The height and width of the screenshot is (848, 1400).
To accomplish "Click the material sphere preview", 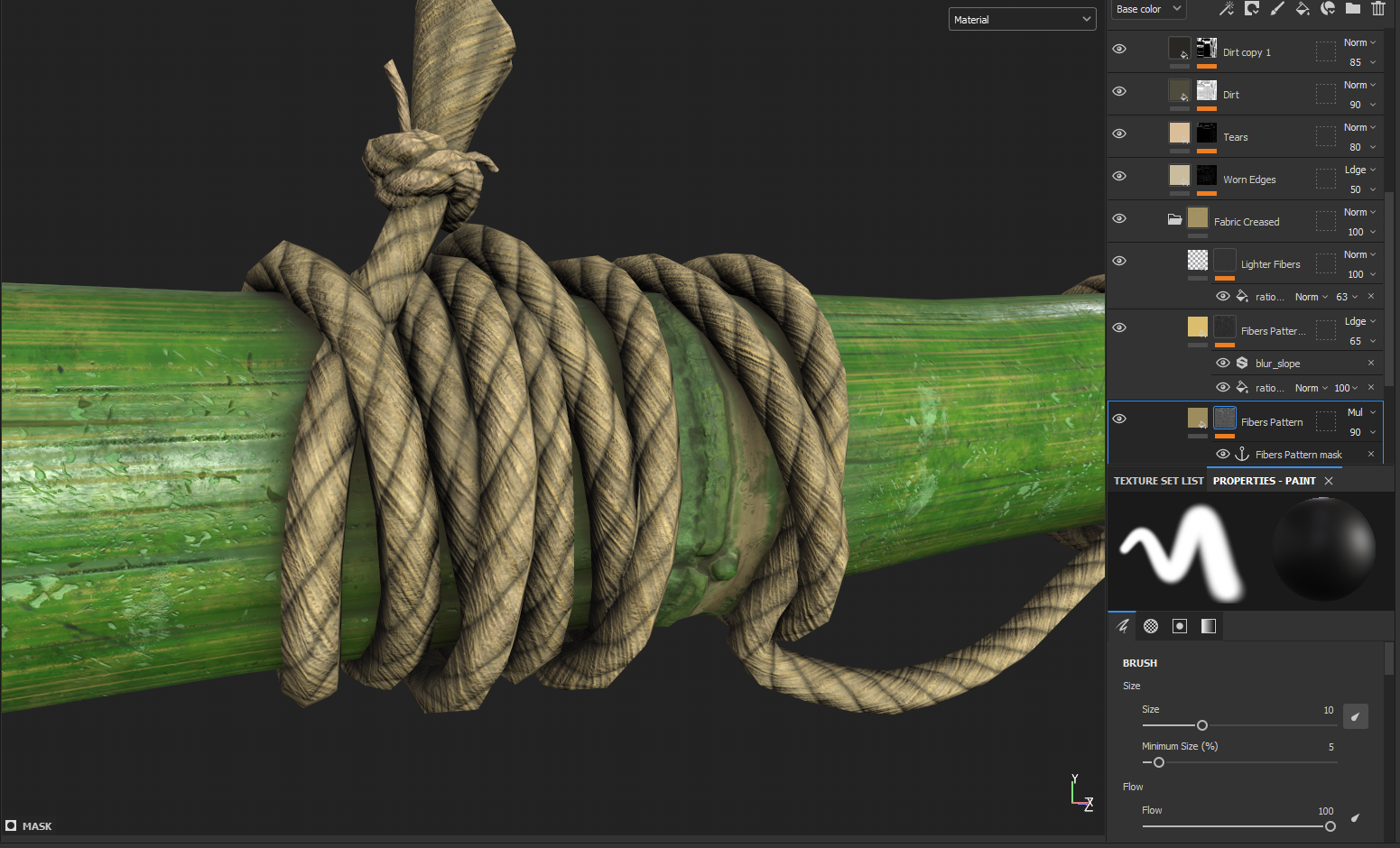I will tap(1323, 549).
